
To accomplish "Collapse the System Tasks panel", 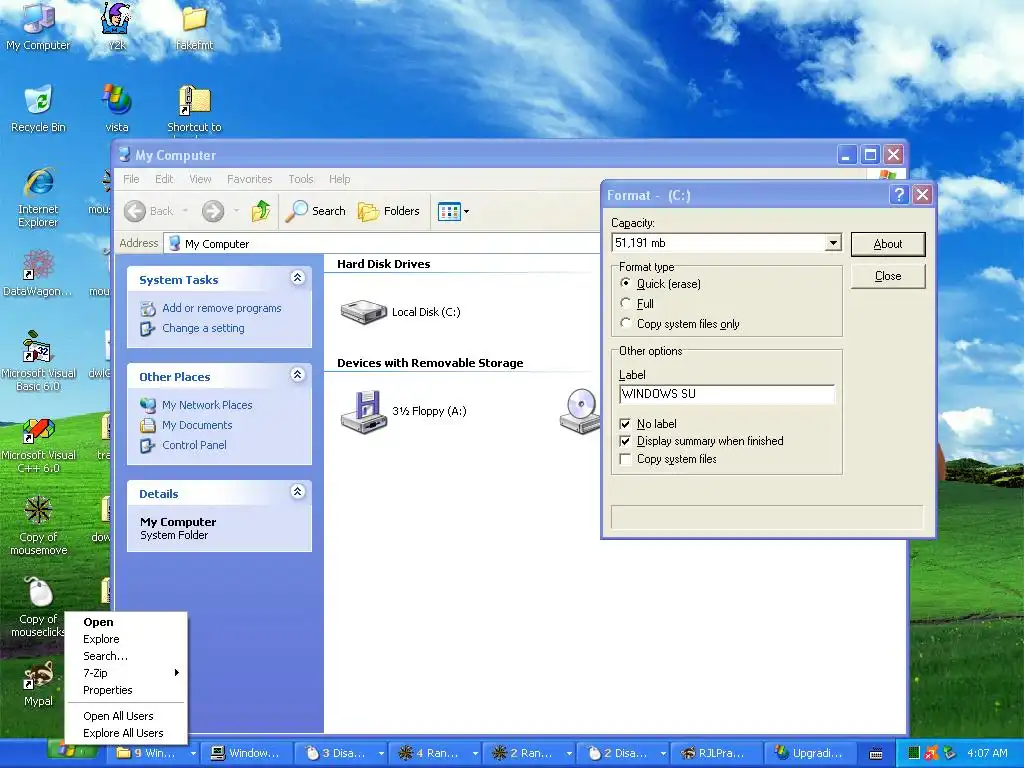I will pos(297,278).
